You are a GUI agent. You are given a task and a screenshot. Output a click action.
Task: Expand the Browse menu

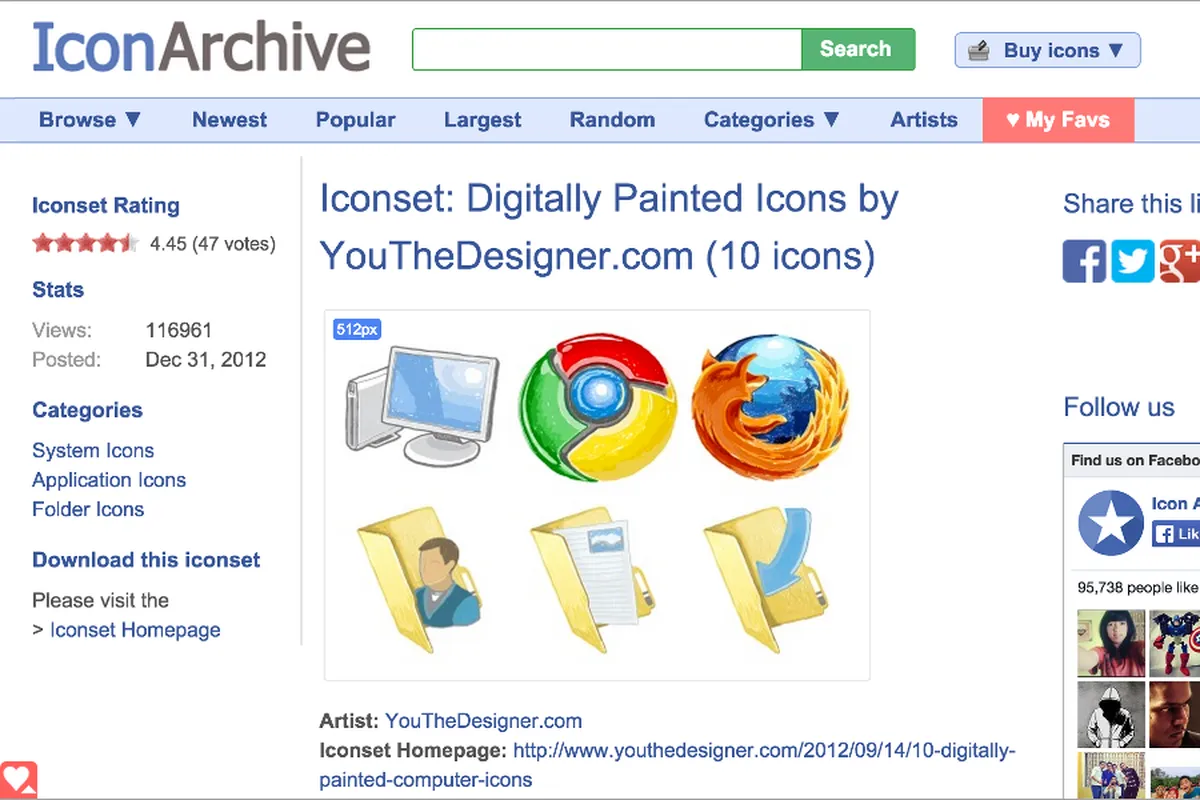point(90,120)
